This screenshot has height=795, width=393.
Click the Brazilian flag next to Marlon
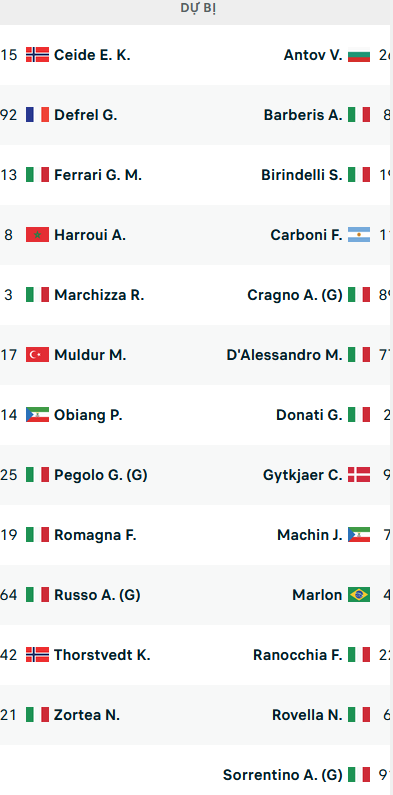point(359,594)
